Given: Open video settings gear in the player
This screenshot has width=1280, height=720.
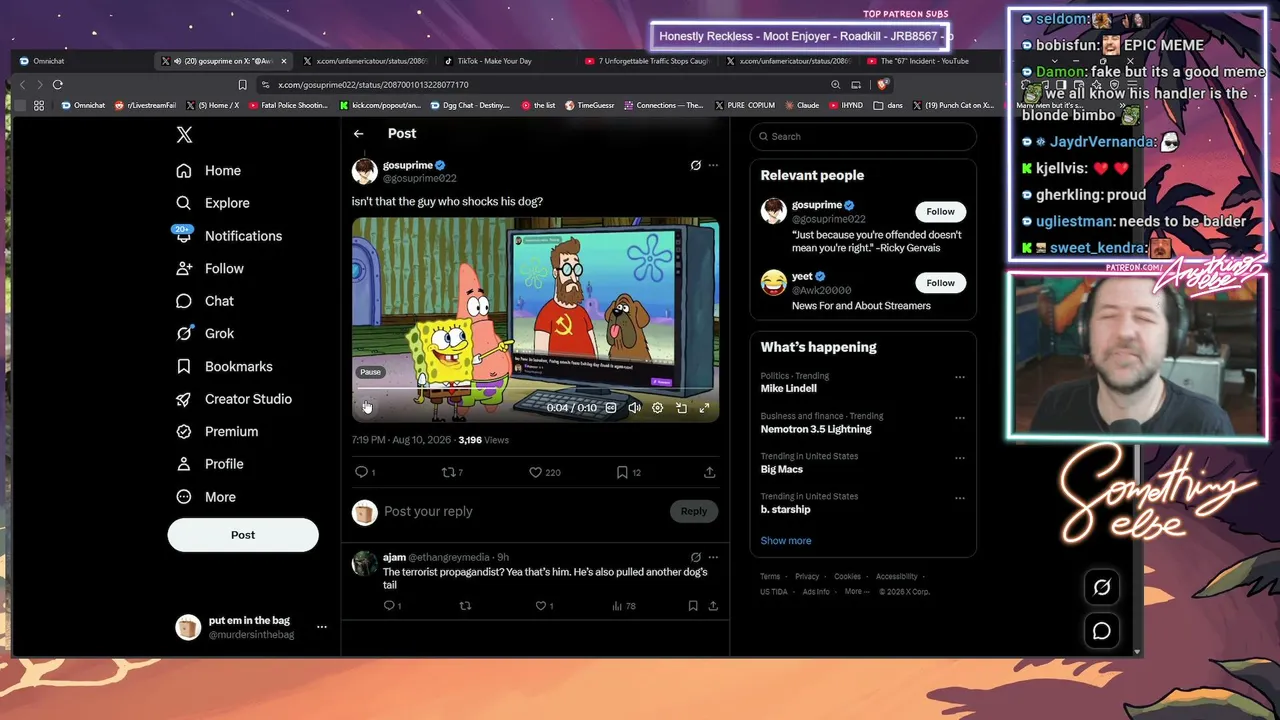Looking at the screenshot, I should 657,408.
